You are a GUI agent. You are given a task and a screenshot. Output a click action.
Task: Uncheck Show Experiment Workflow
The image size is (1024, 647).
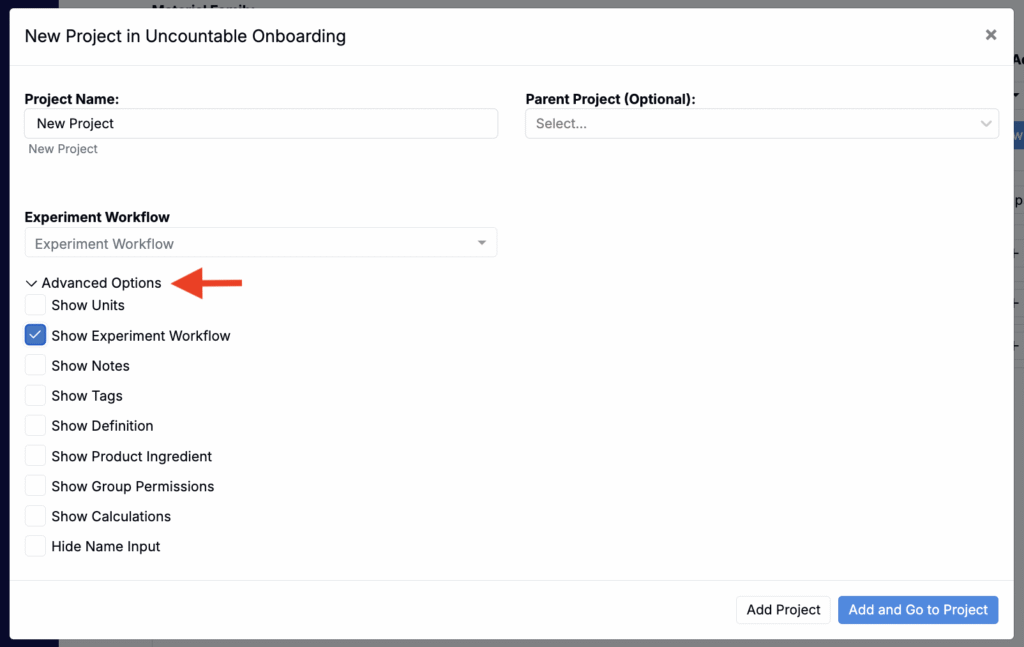tap(36, 335)
